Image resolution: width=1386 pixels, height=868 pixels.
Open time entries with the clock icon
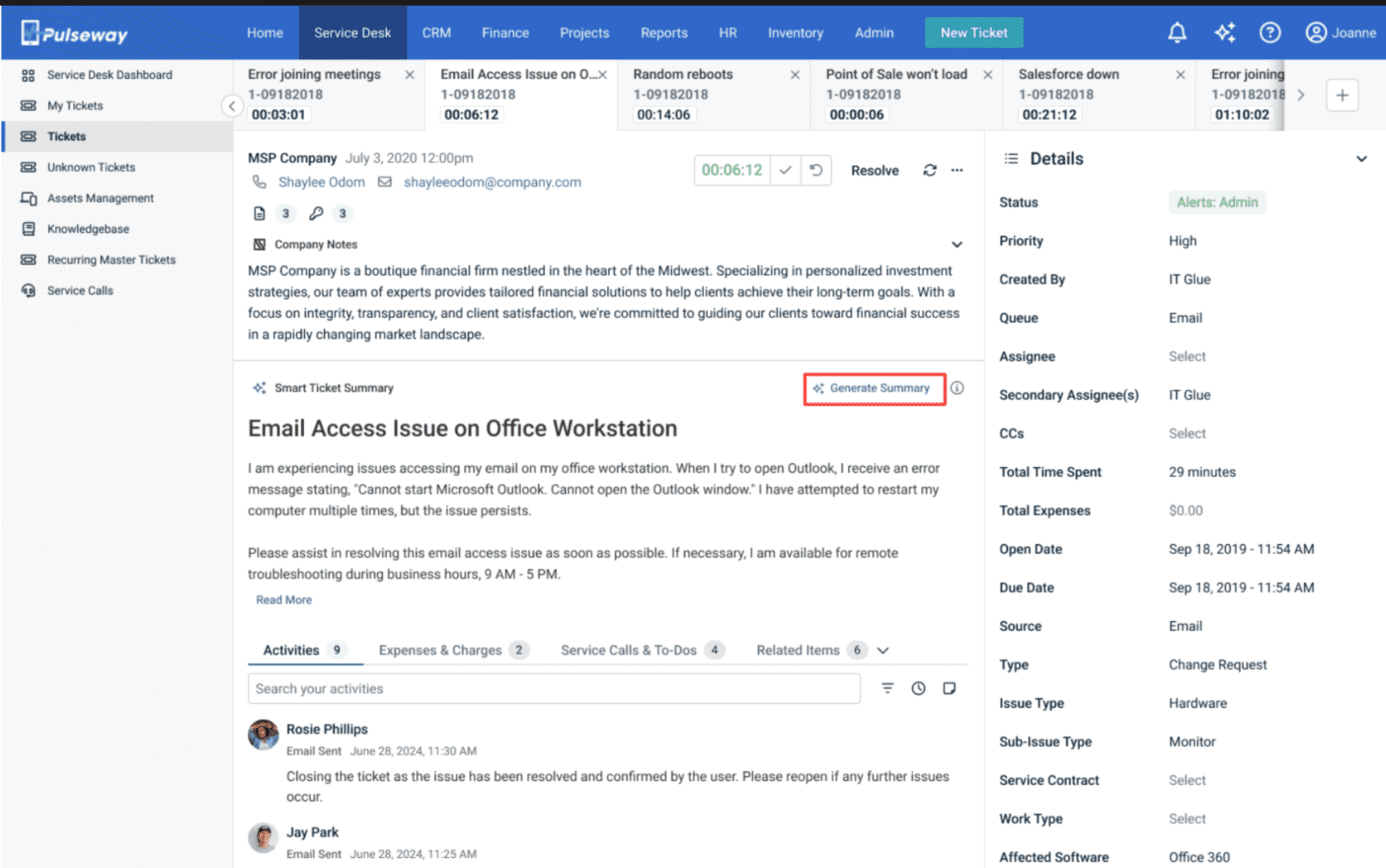[x=918, y=688]
